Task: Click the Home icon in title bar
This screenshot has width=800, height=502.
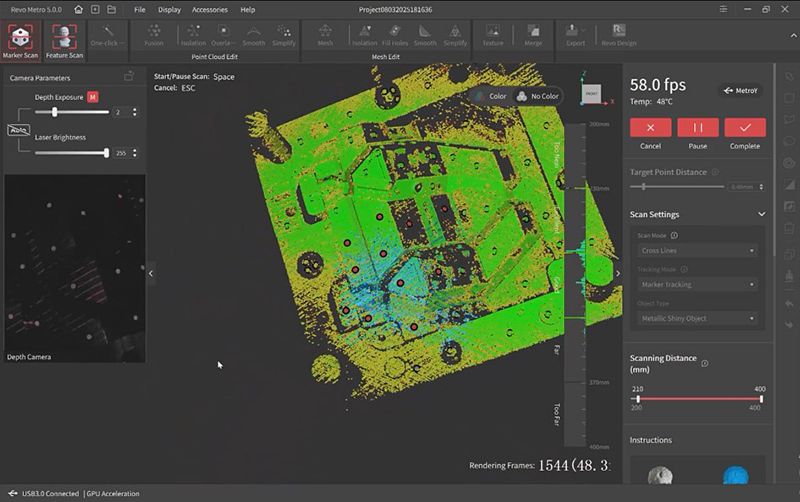Action: click(x=78, y=9)
